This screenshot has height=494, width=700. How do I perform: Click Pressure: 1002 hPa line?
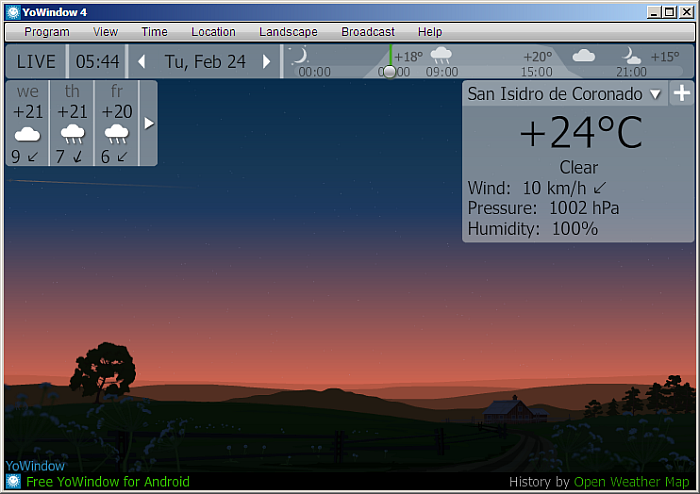tap(543, 208)
